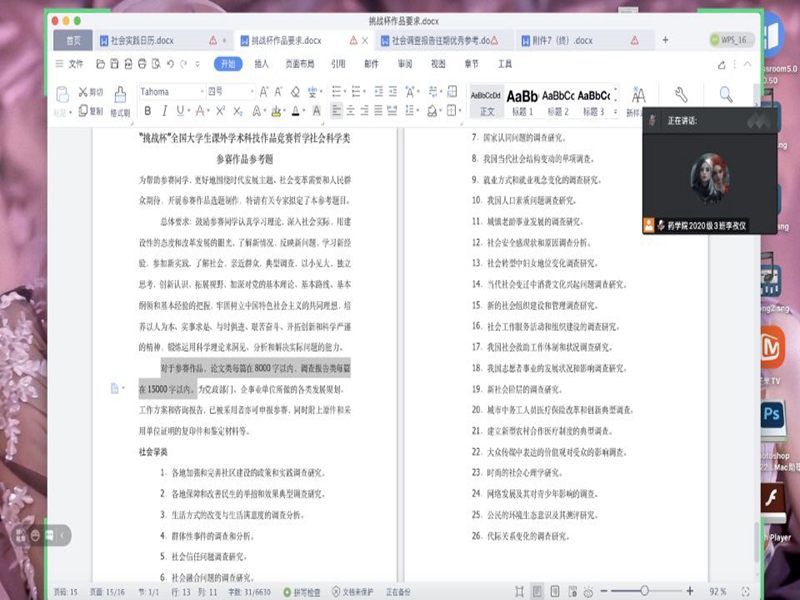Screen dimensions: 800x600
Task: Click the wrench tools icon in the ribbon
Action: click(681, 95)
